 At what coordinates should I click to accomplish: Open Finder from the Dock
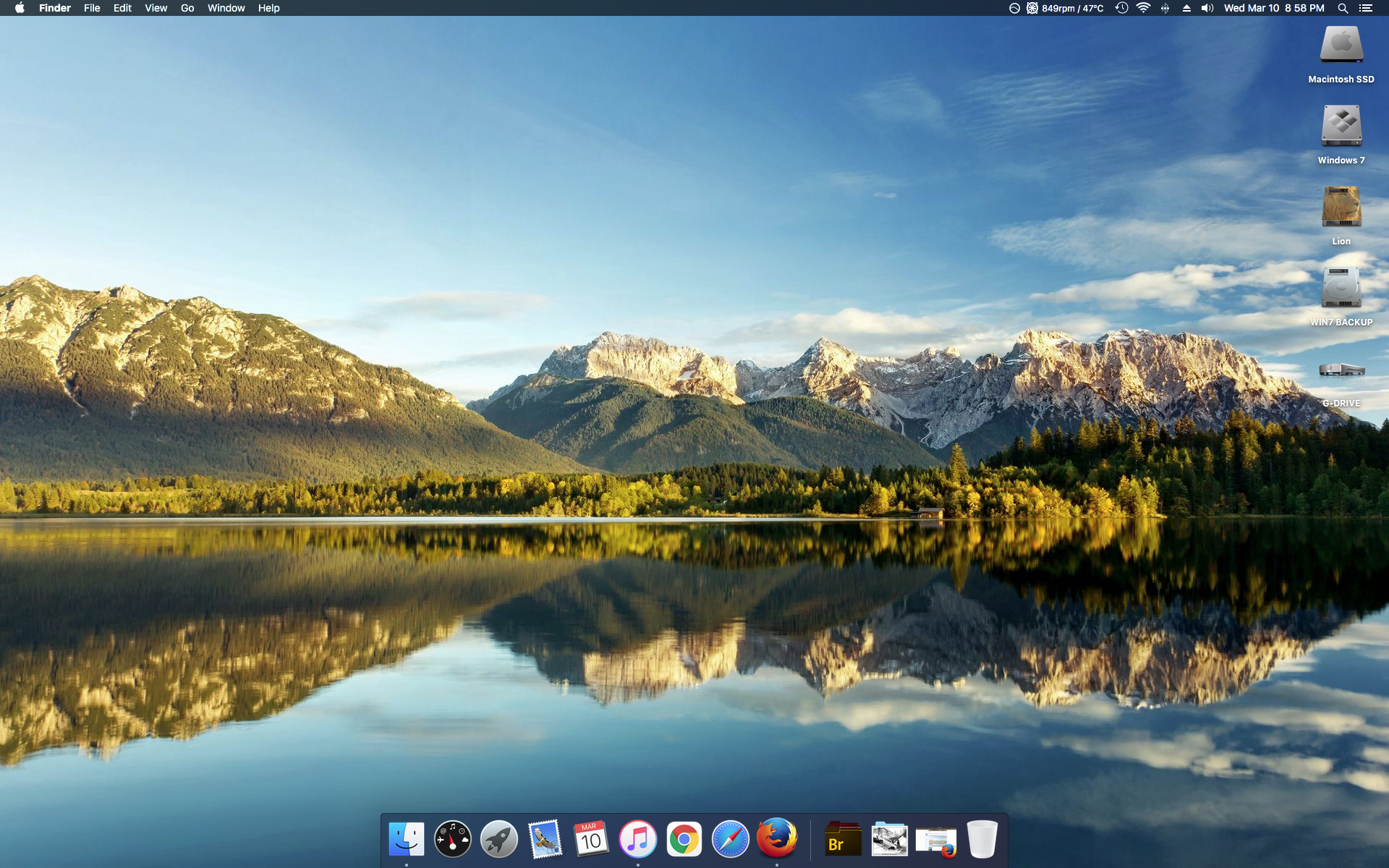coord(406,839)
